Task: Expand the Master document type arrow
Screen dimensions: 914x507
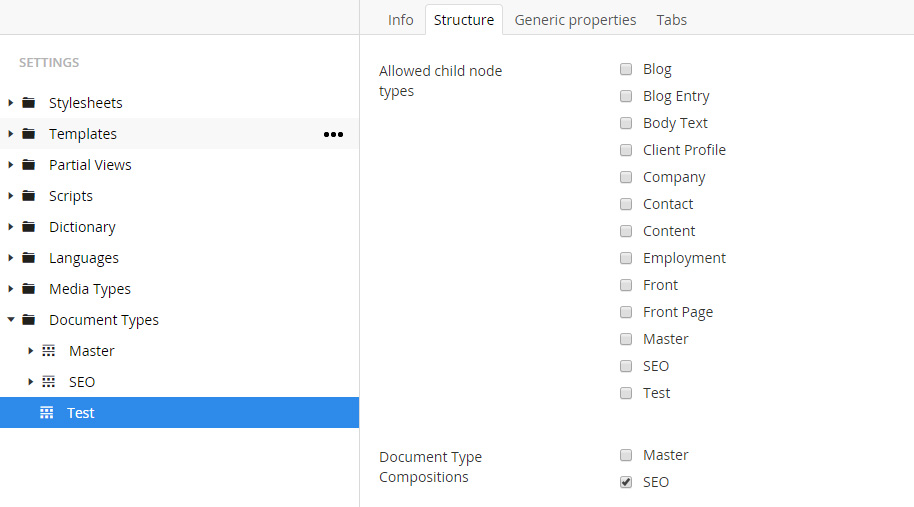Action: tap(30, 351)
